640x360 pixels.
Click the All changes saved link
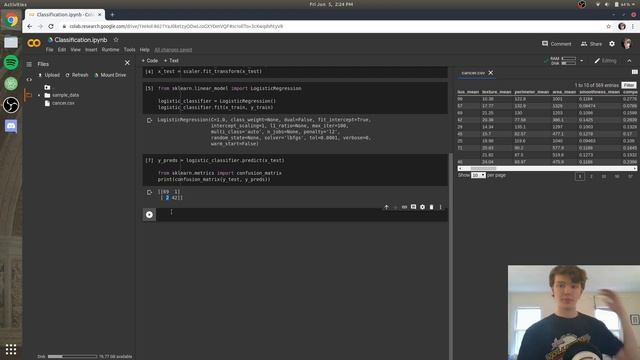173,50
